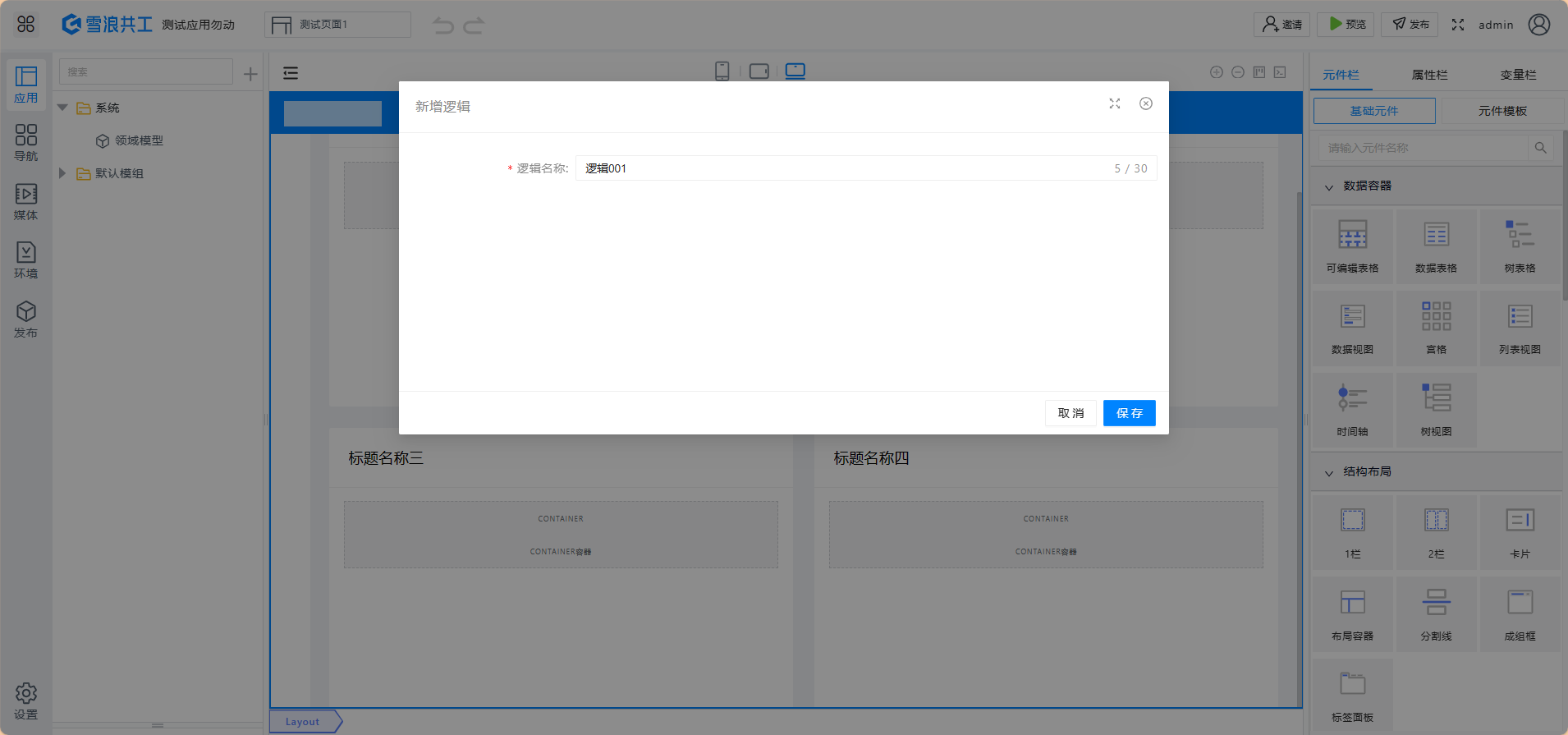Select the tablet preview icon
The image size is (1568, 735).
(x=759, y=71)
